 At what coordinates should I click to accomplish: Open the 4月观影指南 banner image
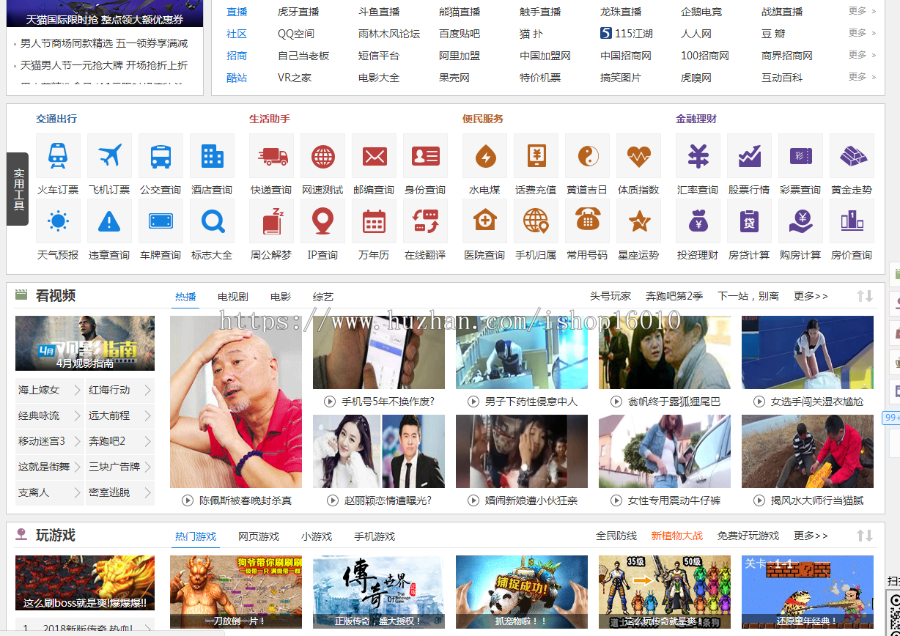[85, 343]
